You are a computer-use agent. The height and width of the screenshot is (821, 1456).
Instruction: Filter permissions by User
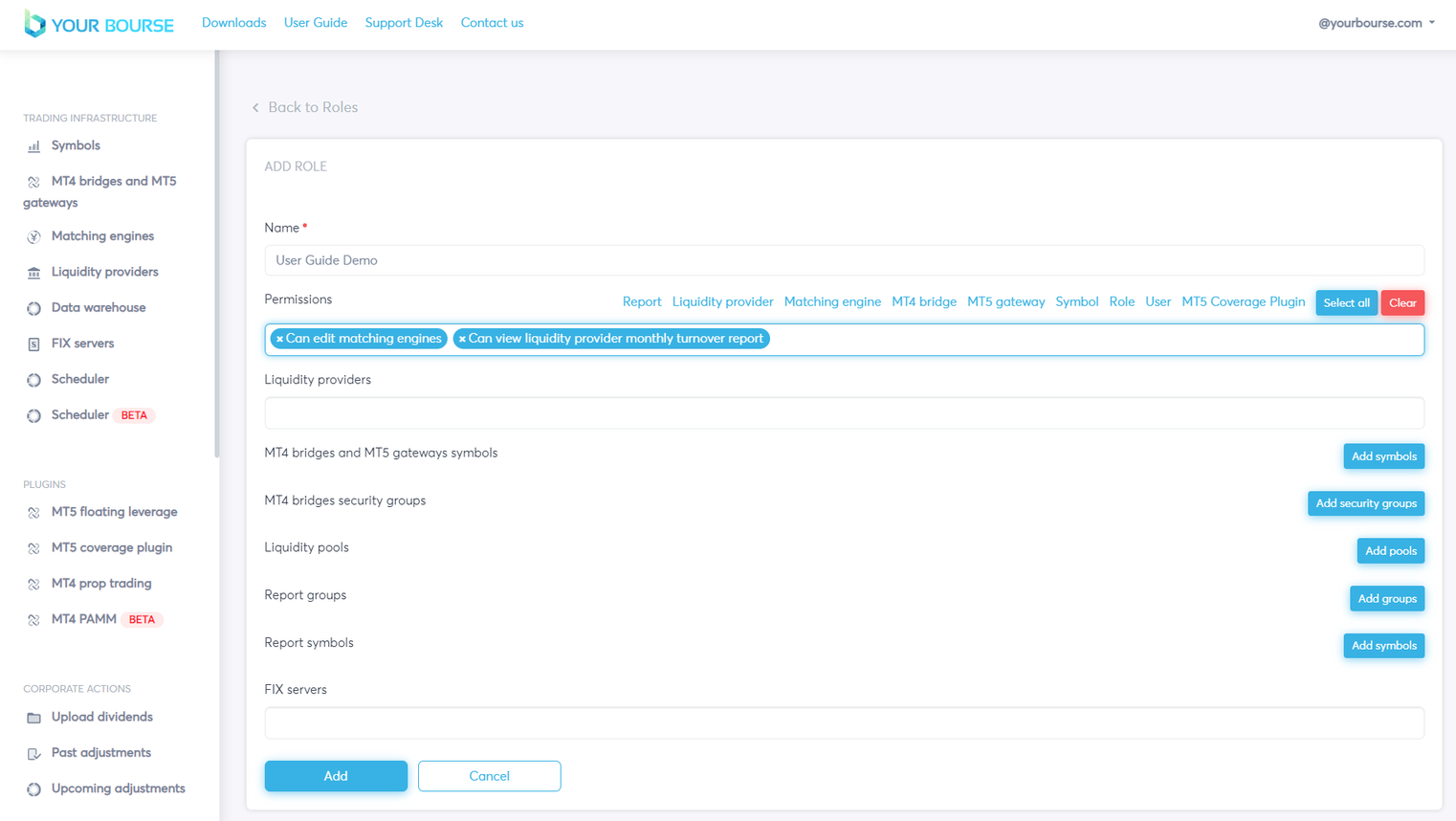(x=1158, y=301)
